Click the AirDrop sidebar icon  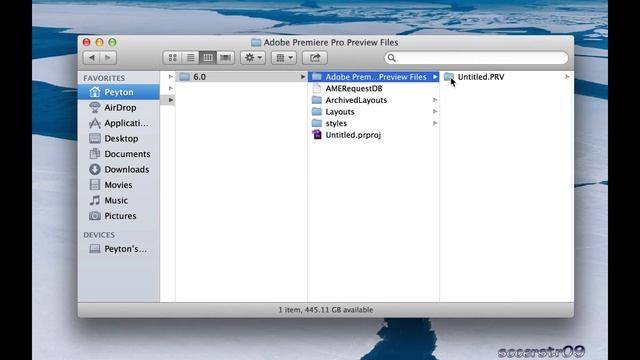95,107
